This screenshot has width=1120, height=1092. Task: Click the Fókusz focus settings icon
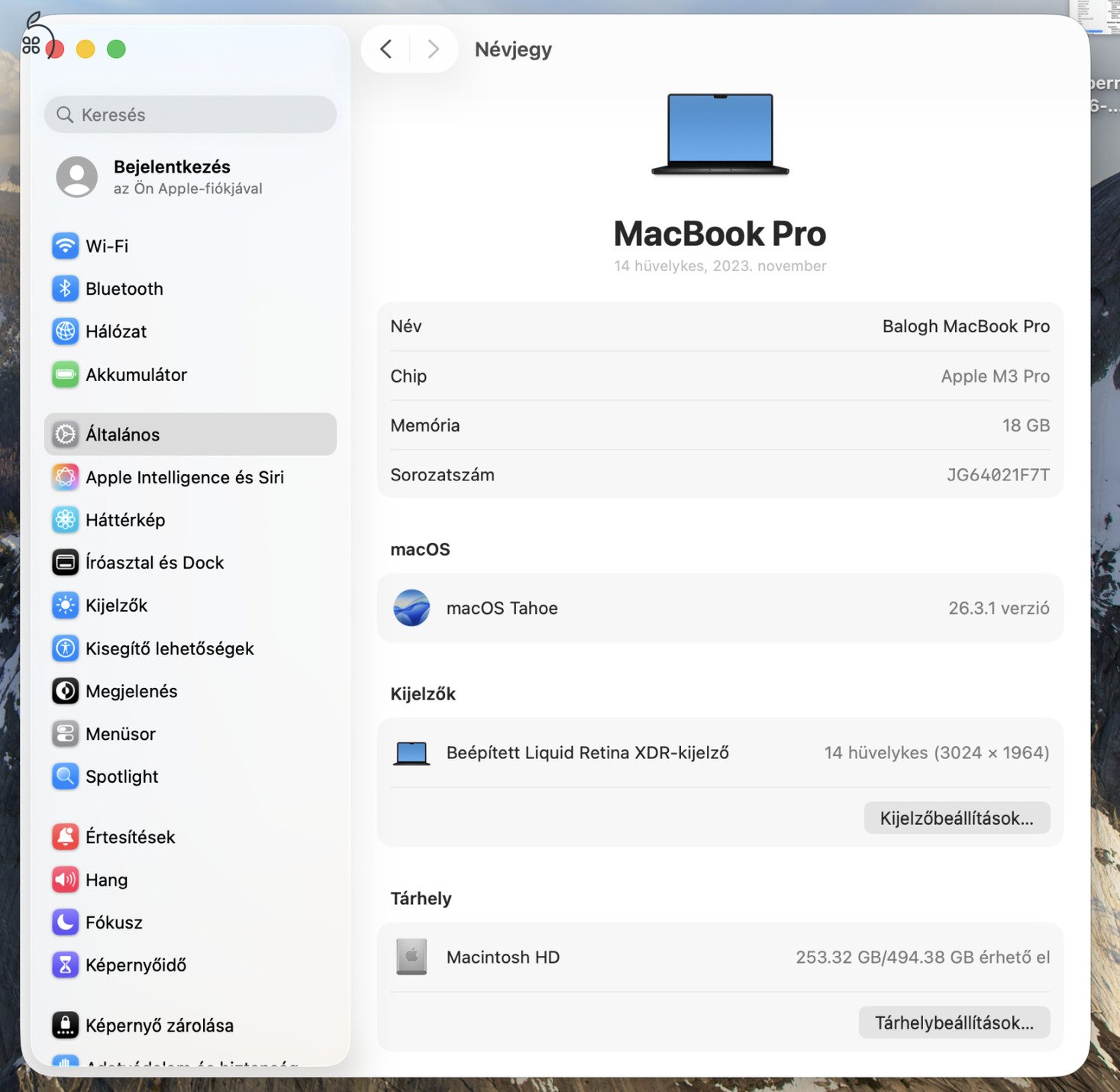click(x=66, y=922)
